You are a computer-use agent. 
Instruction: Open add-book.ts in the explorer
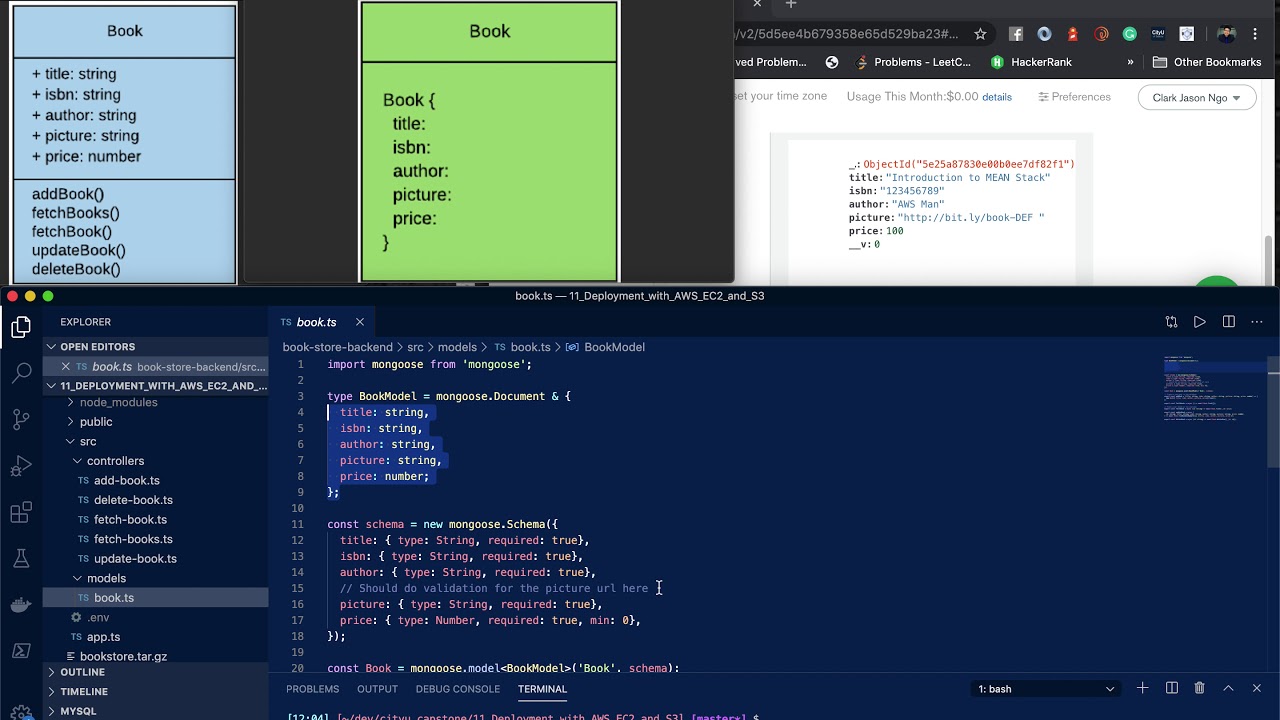click(127, 481)
